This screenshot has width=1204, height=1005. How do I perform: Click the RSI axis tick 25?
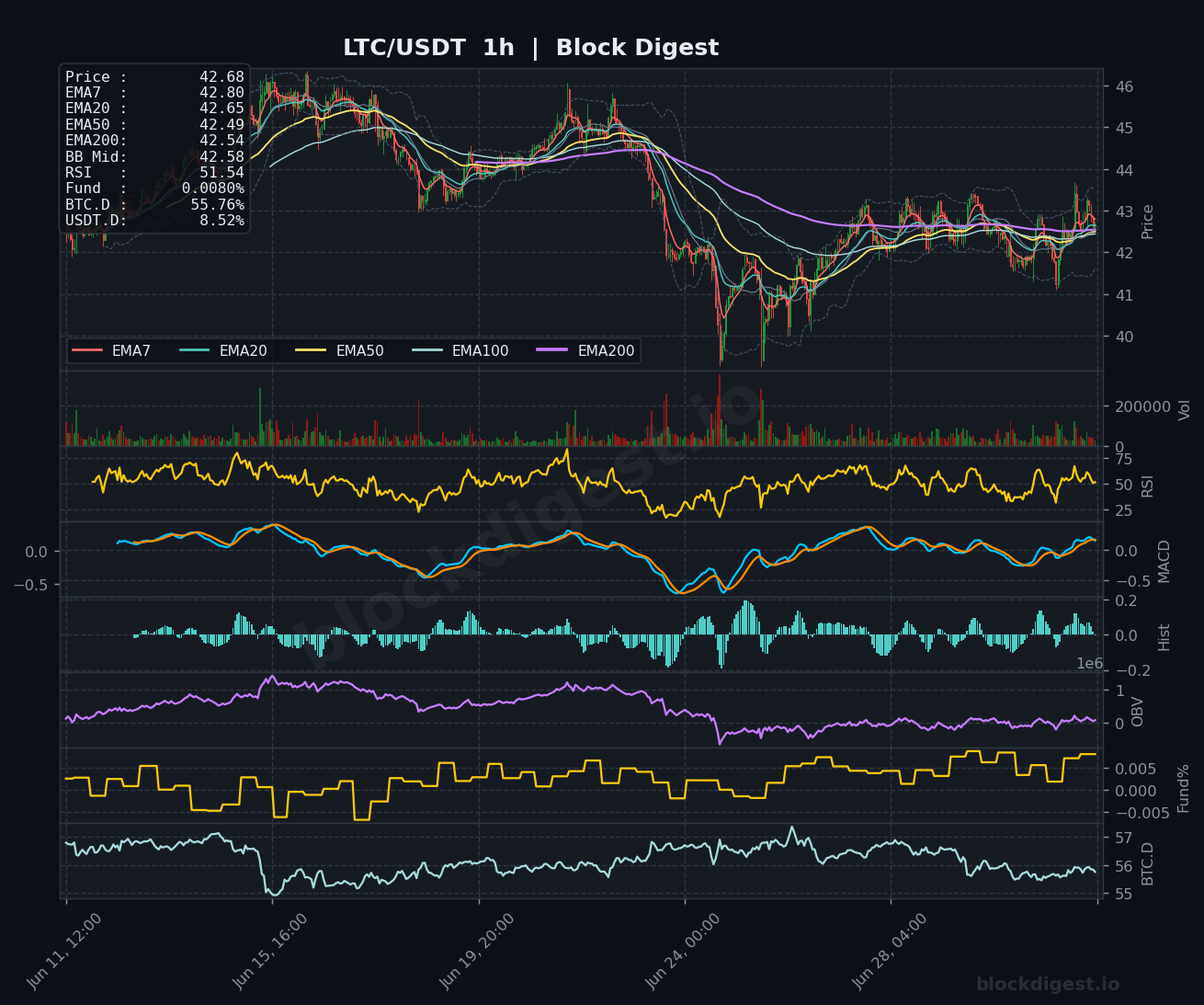click(1124, 510)
